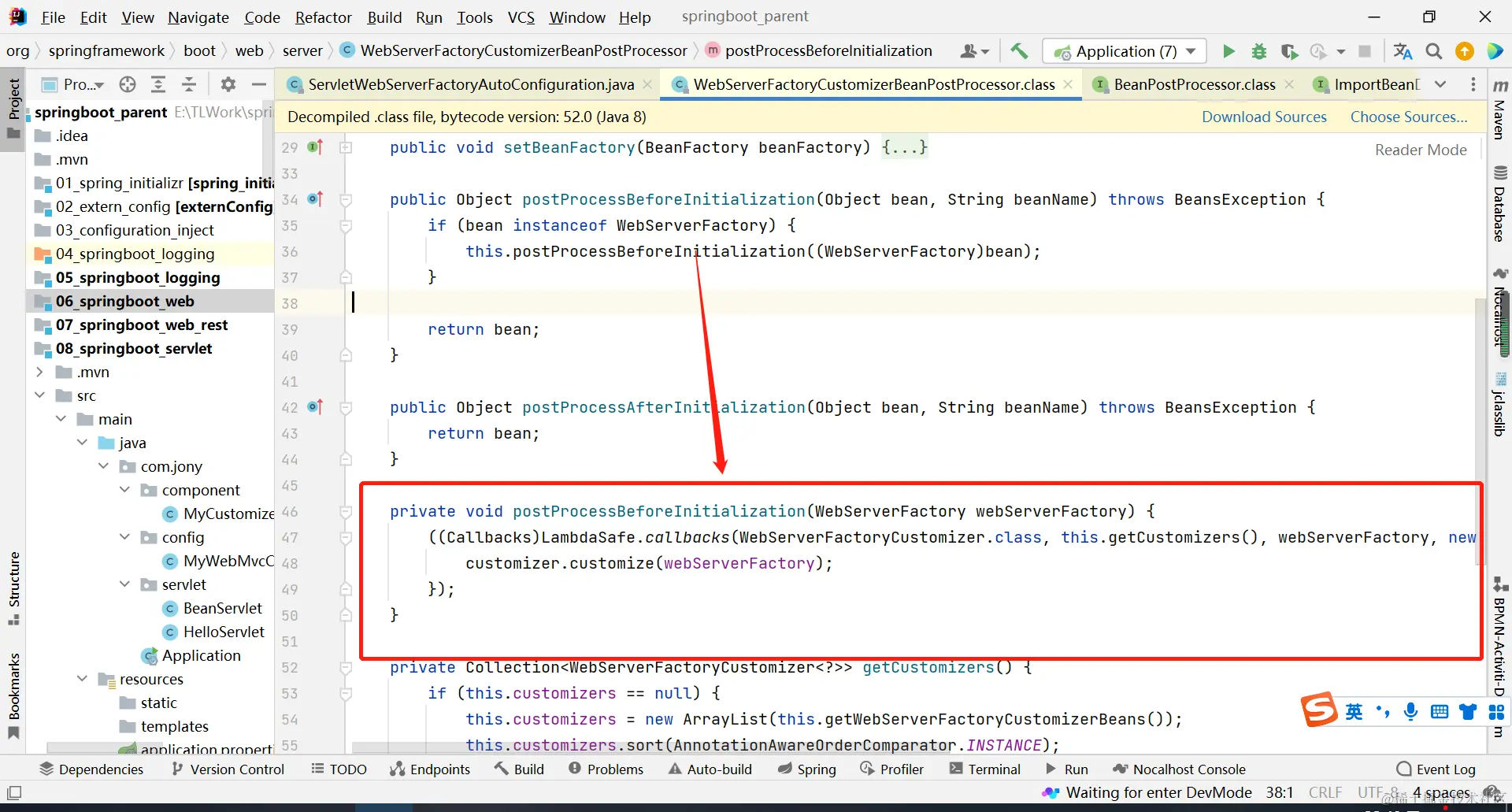The width and height of the screenshot is (1512, 812).
Task: Collapse the com.jony package
Action: click(x=103, y=466)
